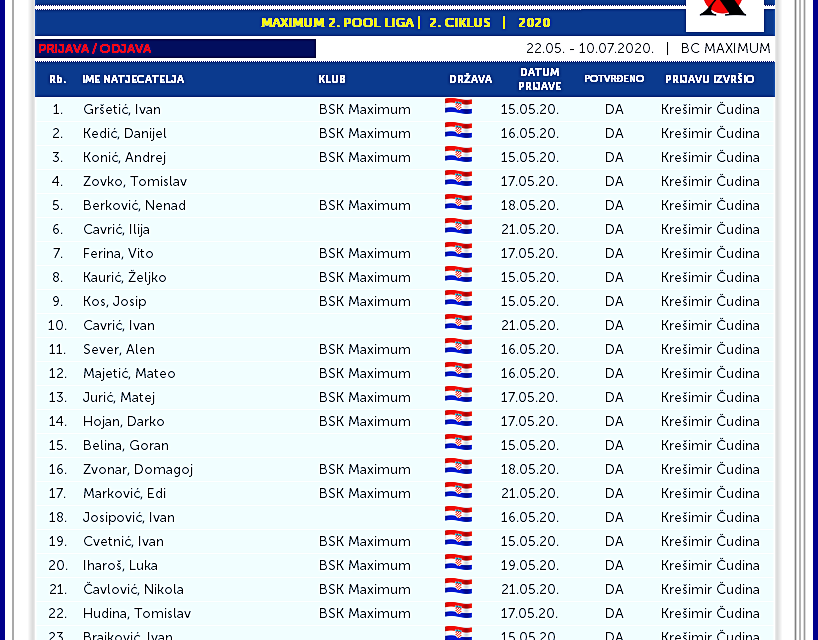Viewport: 818px width, 640px height.
Task: Select player name Iharoš, Luka
Action: click(120, 565)
